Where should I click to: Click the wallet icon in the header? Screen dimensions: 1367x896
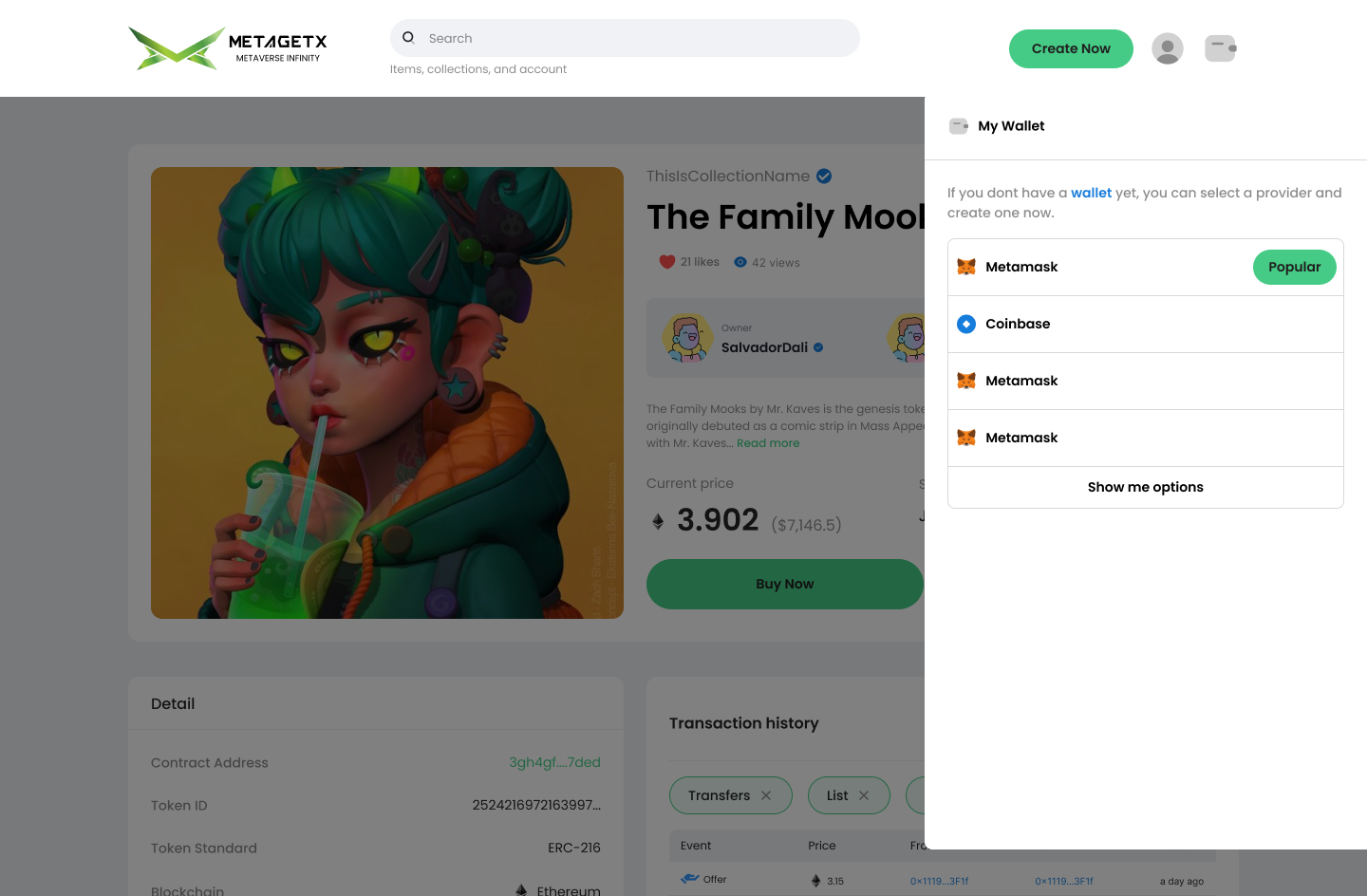[x=1220, y=48]
